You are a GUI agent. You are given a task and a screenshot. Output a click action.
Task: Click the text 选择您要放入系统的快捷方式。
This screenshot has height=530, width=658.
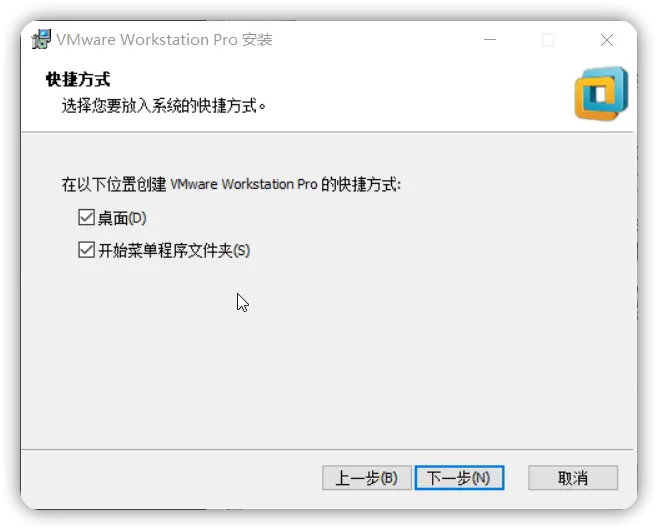(164, 106)
